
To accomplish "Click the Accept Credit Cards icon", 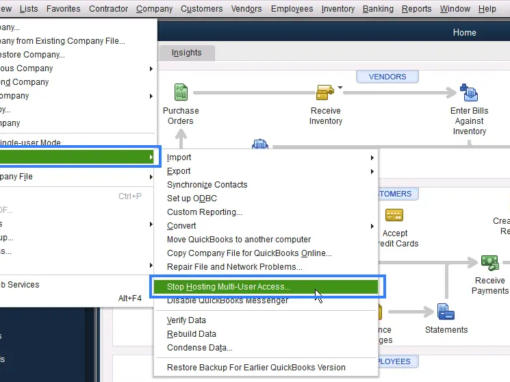I will (x=394, y=215).
